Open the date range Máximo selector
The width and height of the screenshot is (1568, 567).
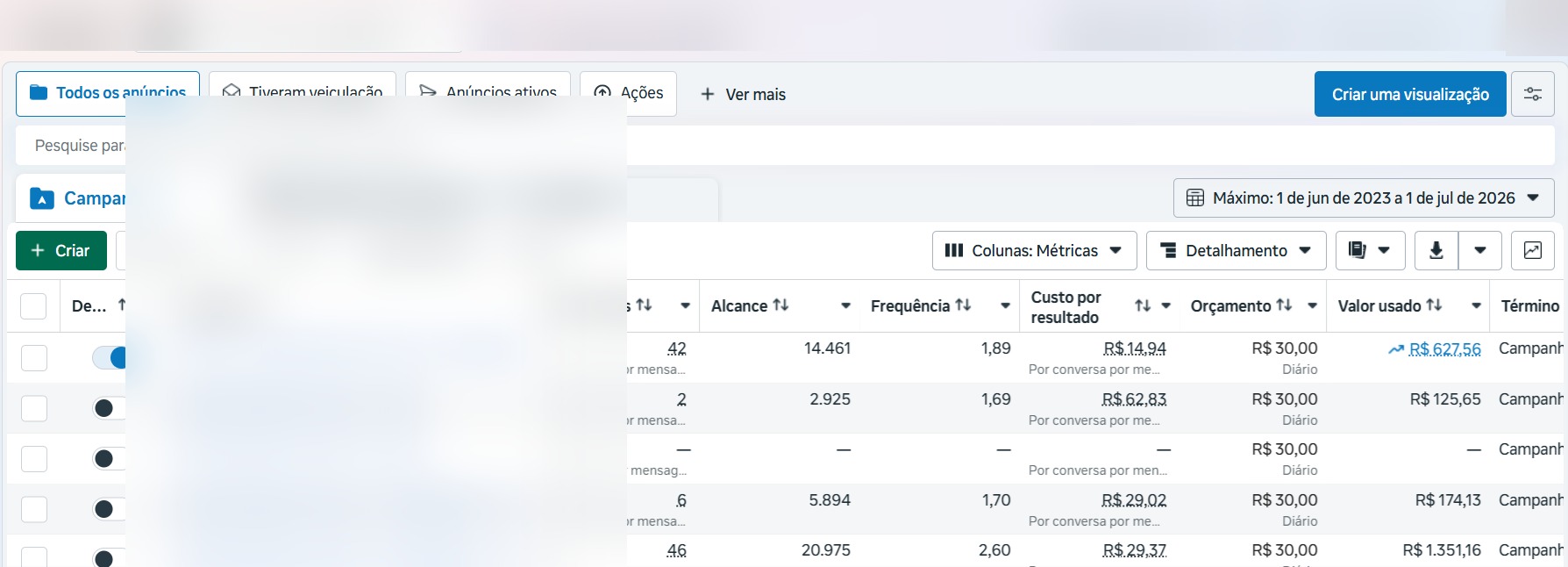1364,198
